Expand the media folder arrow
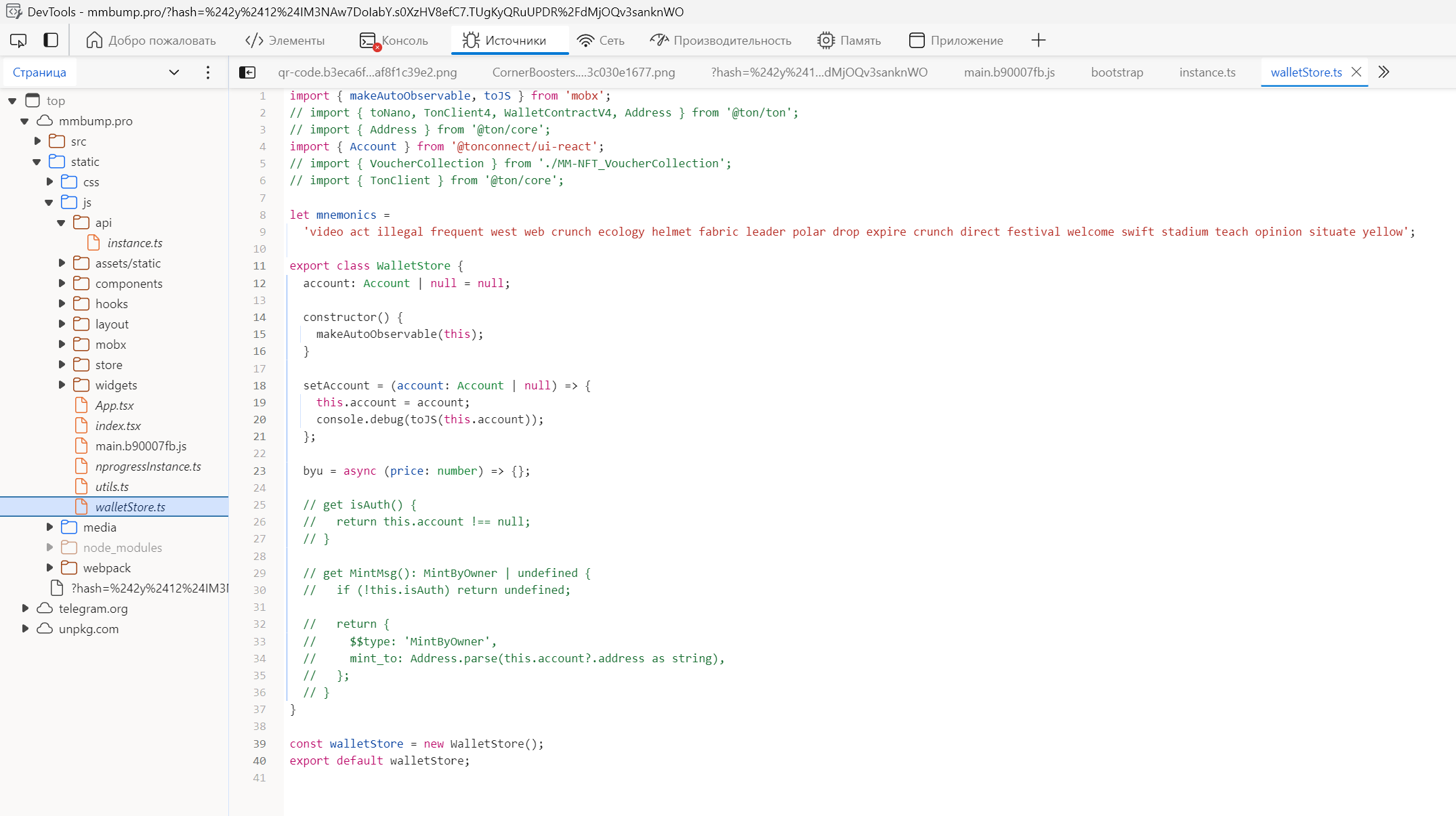This screenshot has height=816, width=1456. tap(49, 528)
